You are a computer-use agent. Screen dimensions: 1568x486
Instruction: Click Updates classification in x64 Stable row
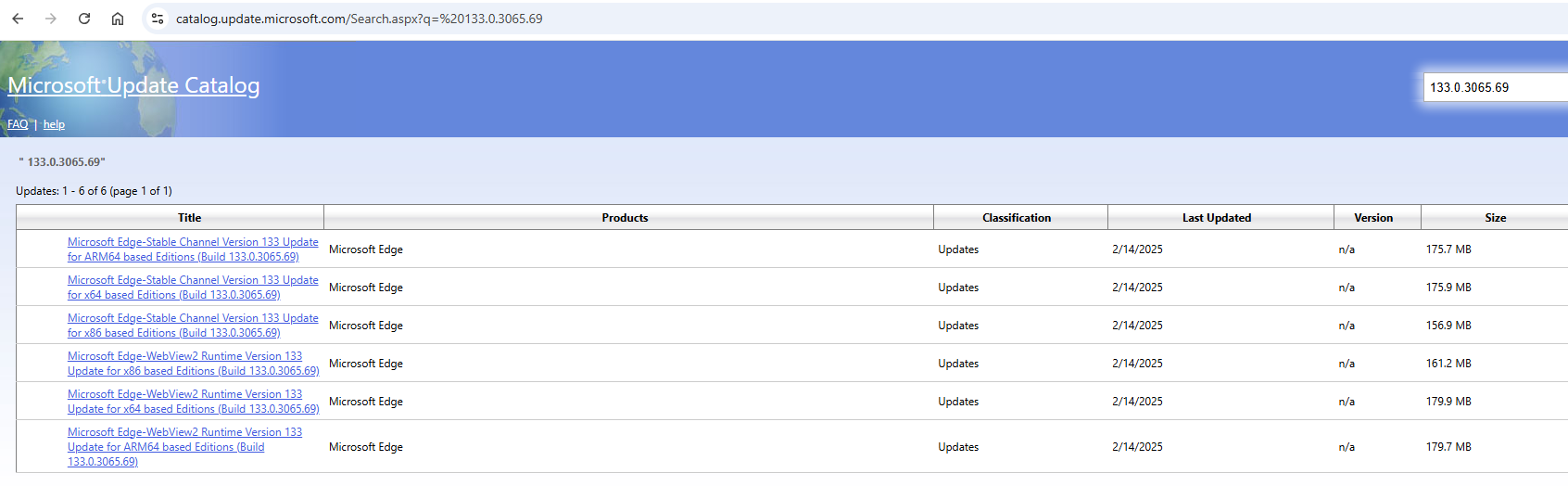click(958, 288)
